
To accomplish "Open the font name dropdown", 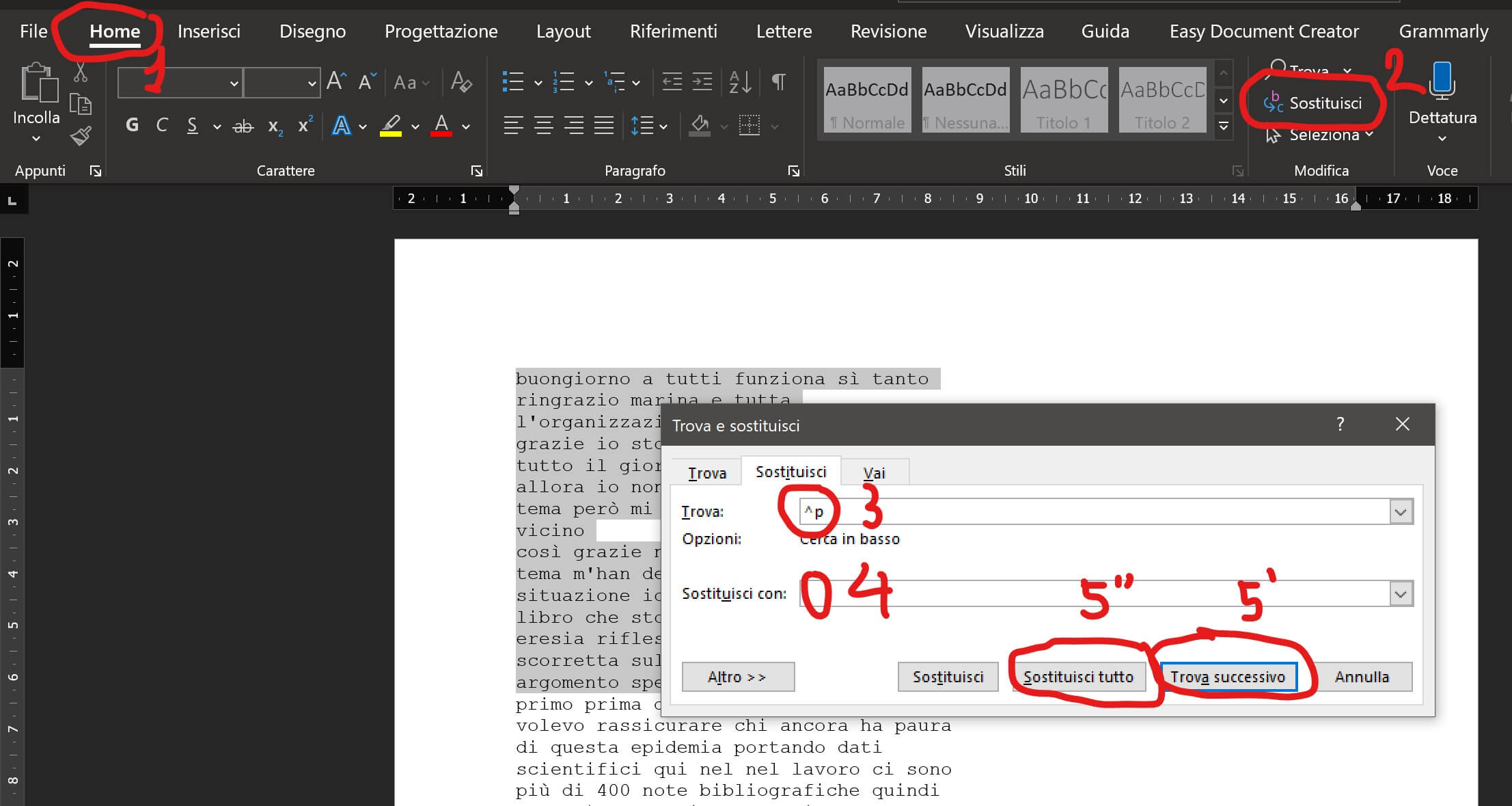I will 234,83.
